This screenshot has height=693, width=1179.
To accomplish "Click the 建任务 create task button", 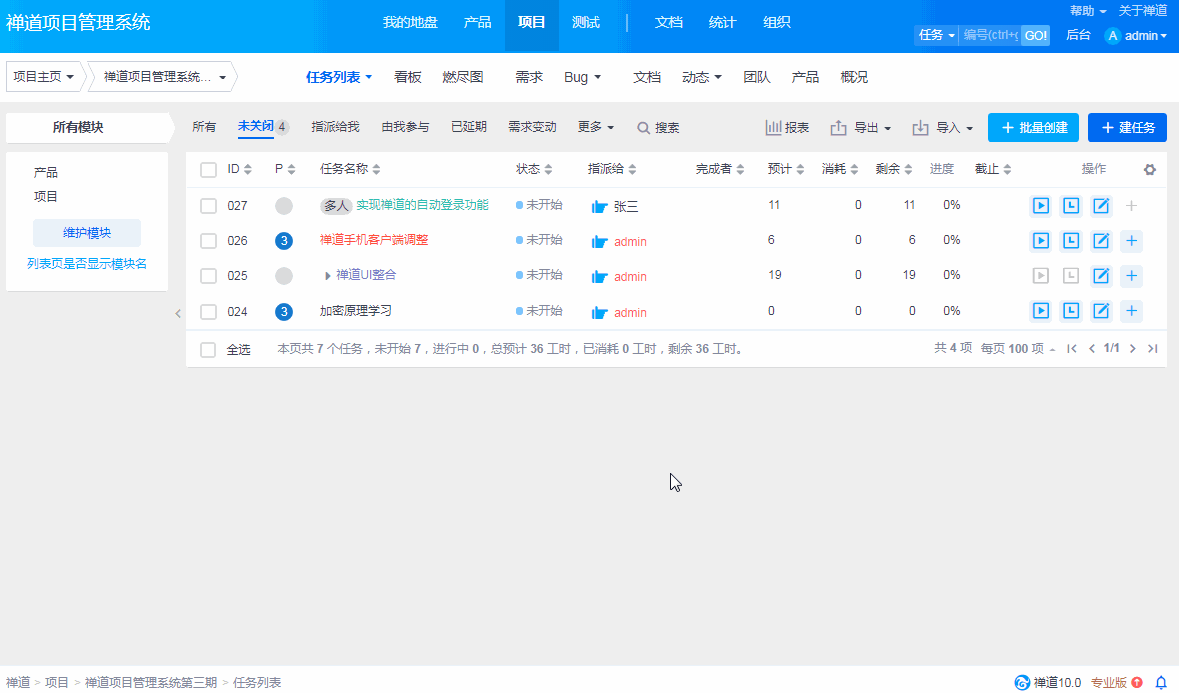I will (x=1127, y=128).
